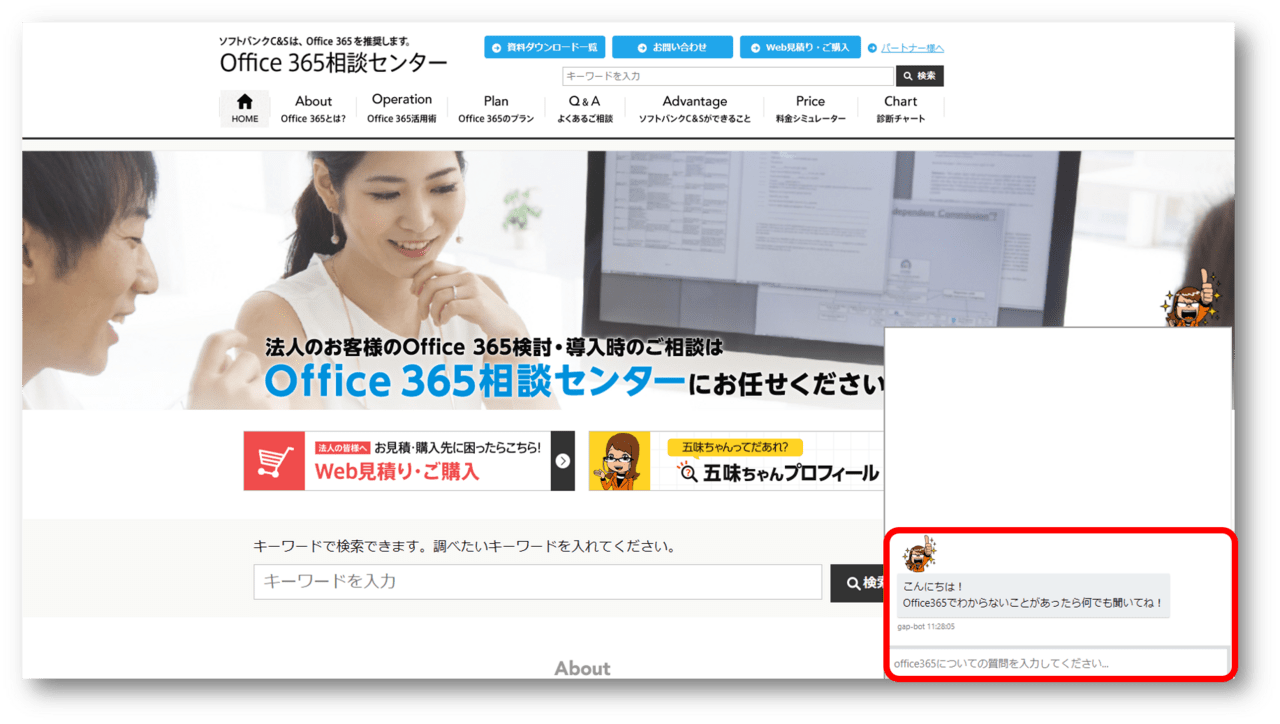Click the お問い合わせ button
Screen dimensions: 1280x724
click(672, 47)
